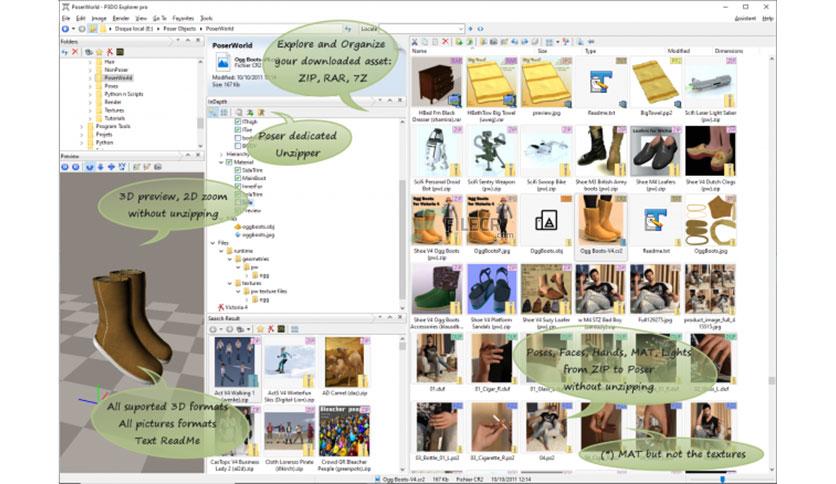Expand the Hierarchy node in InDepth tree
Image resolution: width=836 pixels, height=484 pixels.
[x=222, y=154]
